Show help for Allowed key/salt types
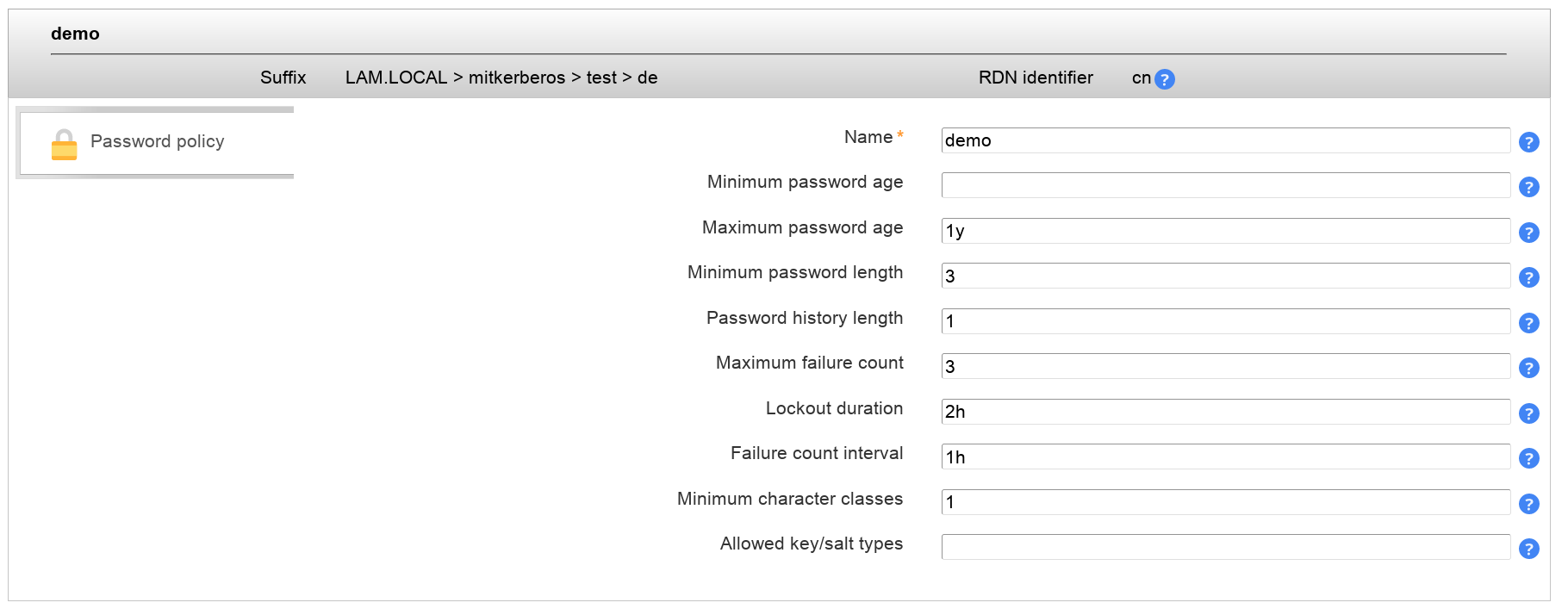The height and width of the screenshot is (615, 1568). point(1528,549)
